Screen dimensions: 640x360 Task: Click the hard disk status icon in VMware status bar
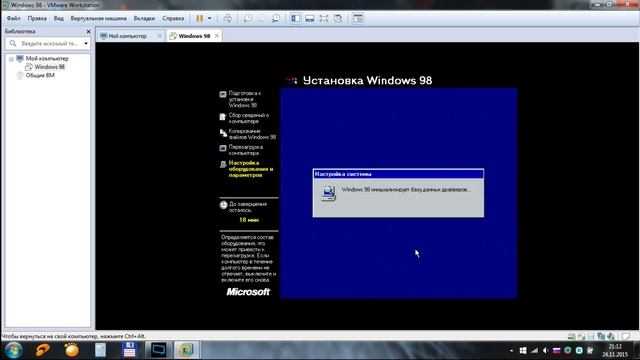point(571,337)
